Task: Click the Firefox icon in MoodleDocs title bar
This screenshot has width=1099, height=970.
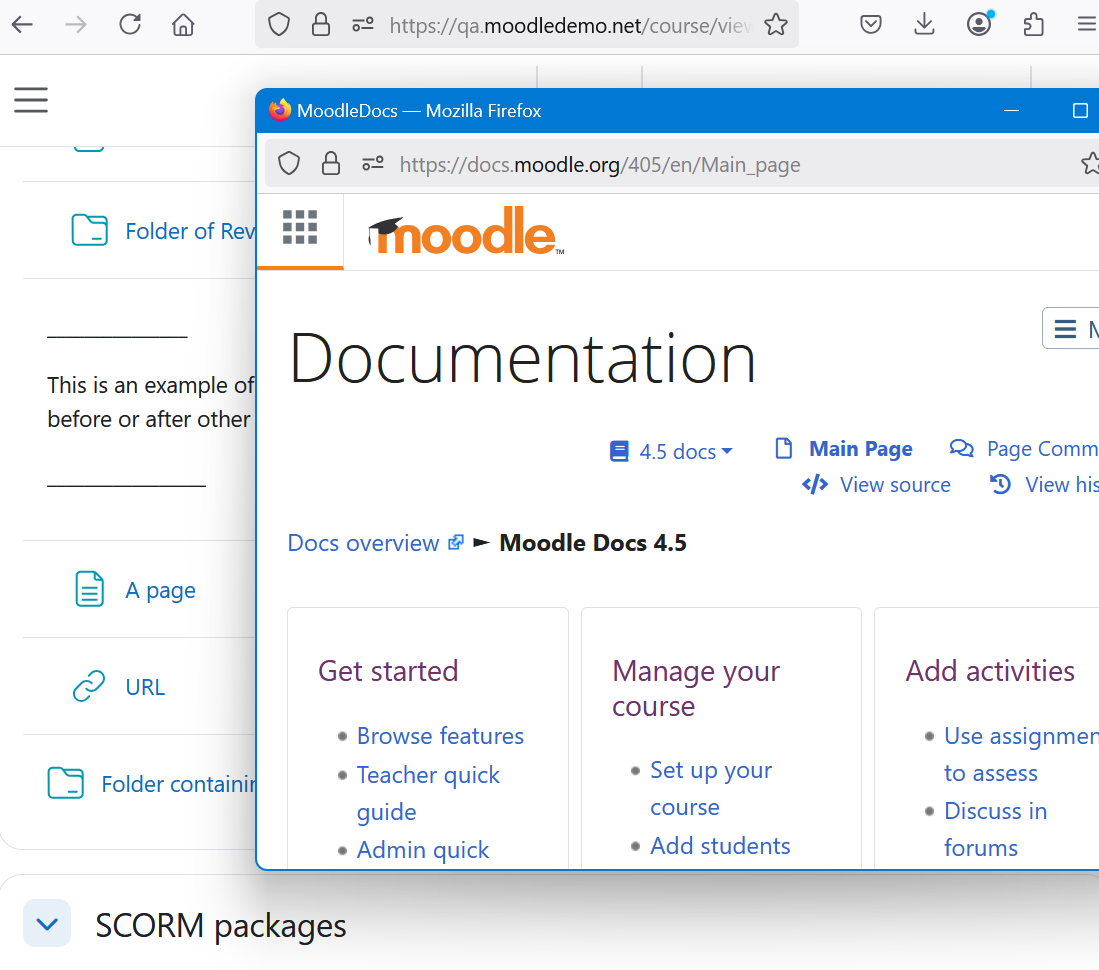Action: tap(280, 110)
